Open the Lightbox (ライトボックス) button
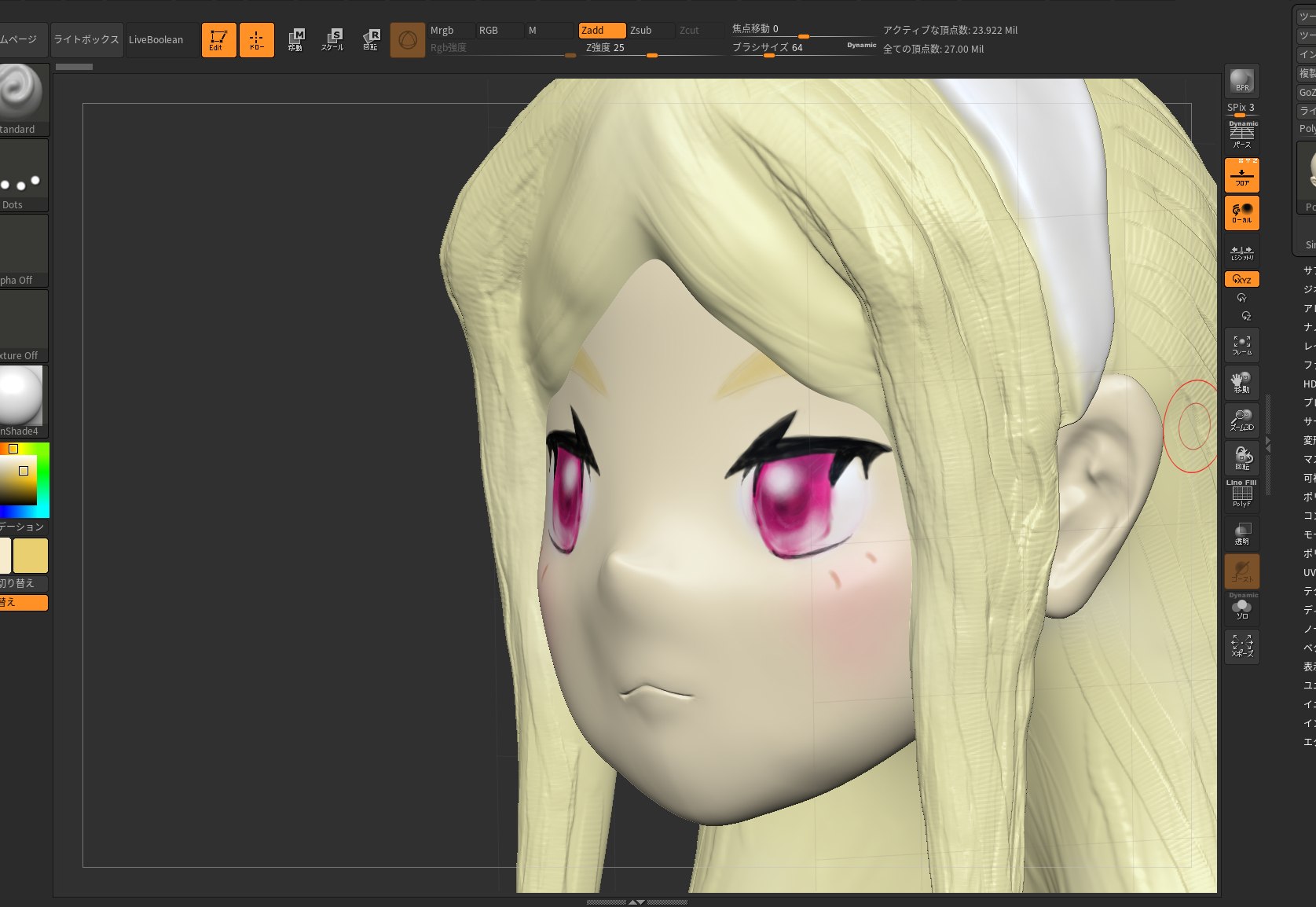Image resolution: width=1316 pixels, height=907 pixels. [x=86, y=40]
